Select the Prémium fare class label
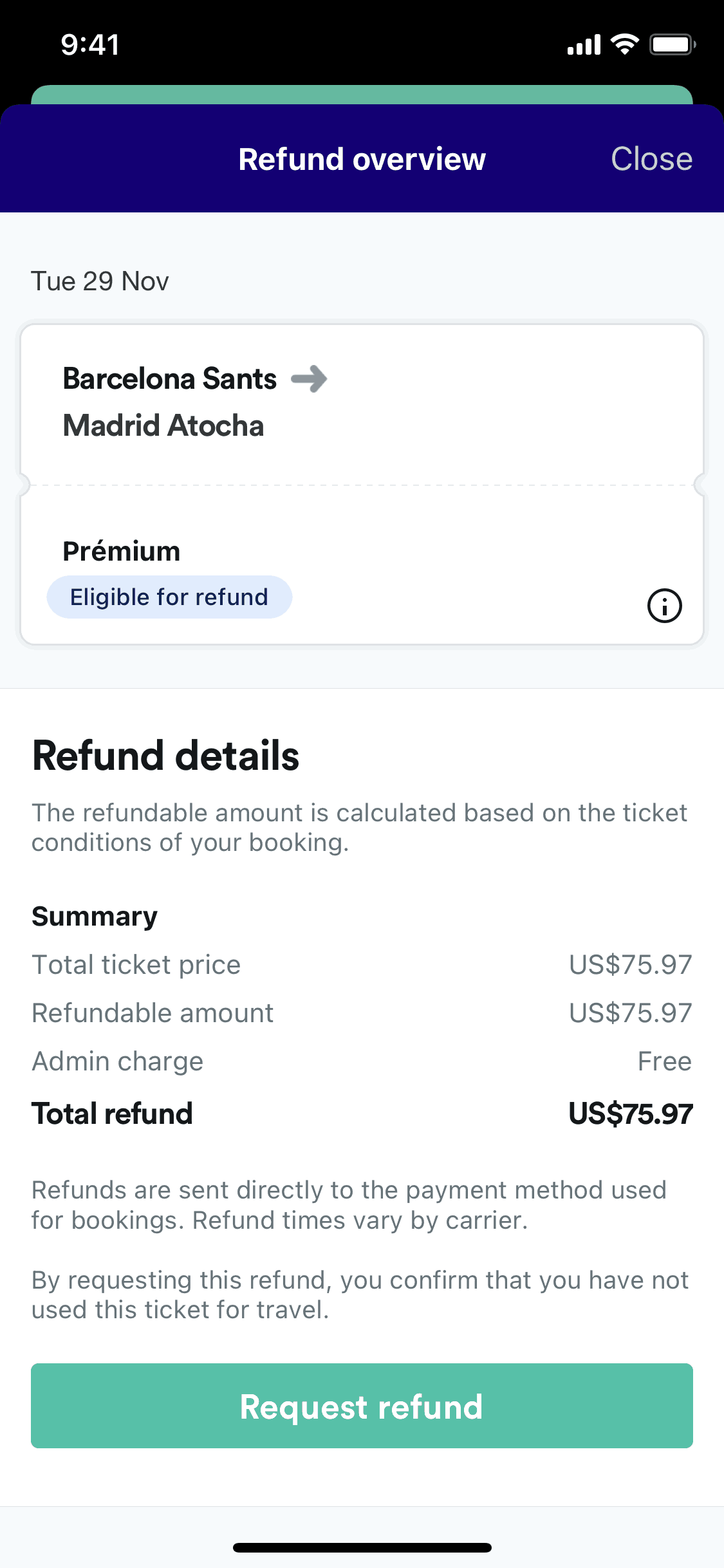Image resolution: width=724 pixels, height=1568 pixels. tap(122, 552)
